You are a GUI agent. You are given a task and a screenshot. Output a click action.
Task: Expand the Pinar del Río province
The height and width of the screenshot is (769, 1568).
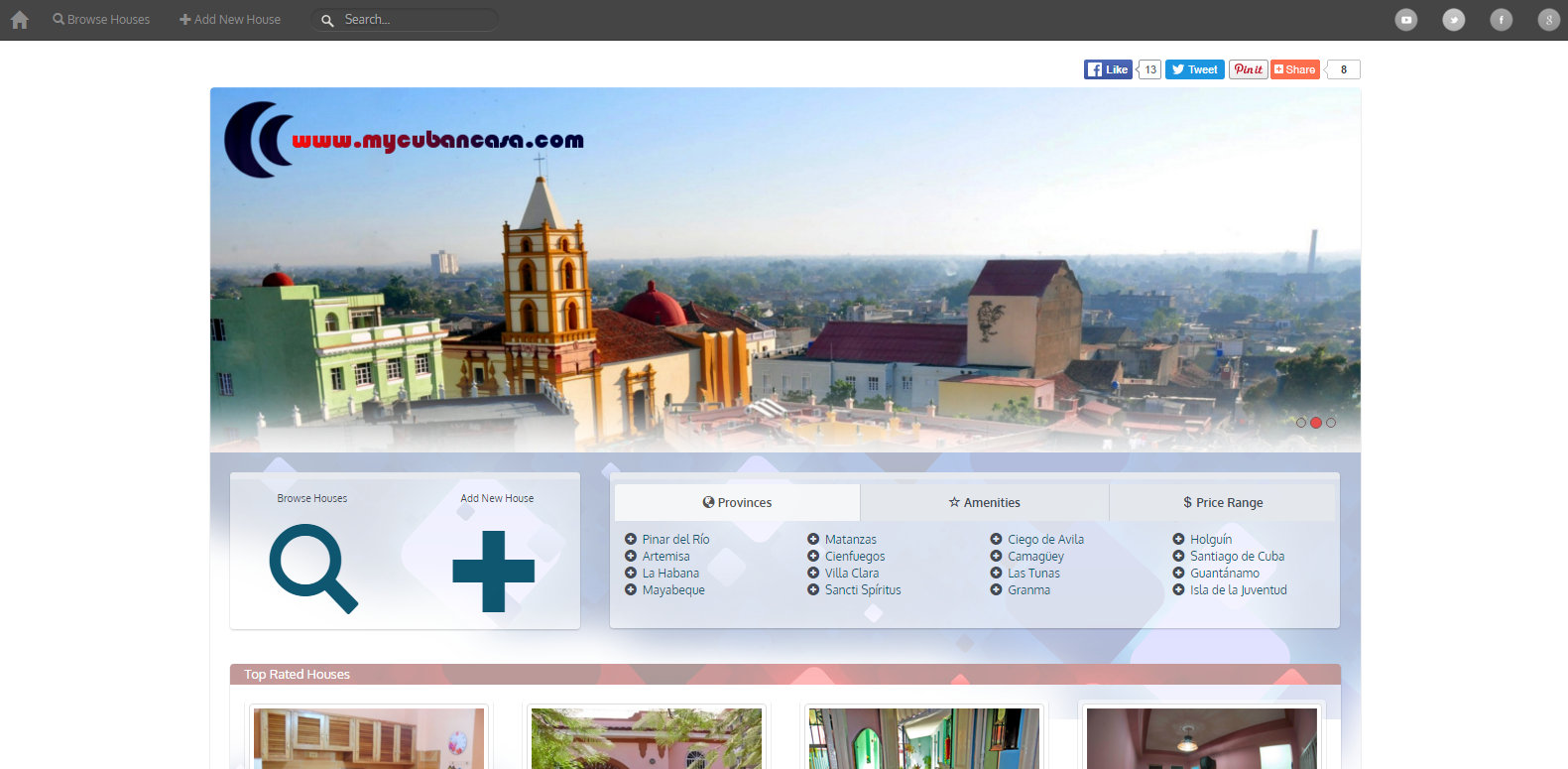[x=666, y=540]
